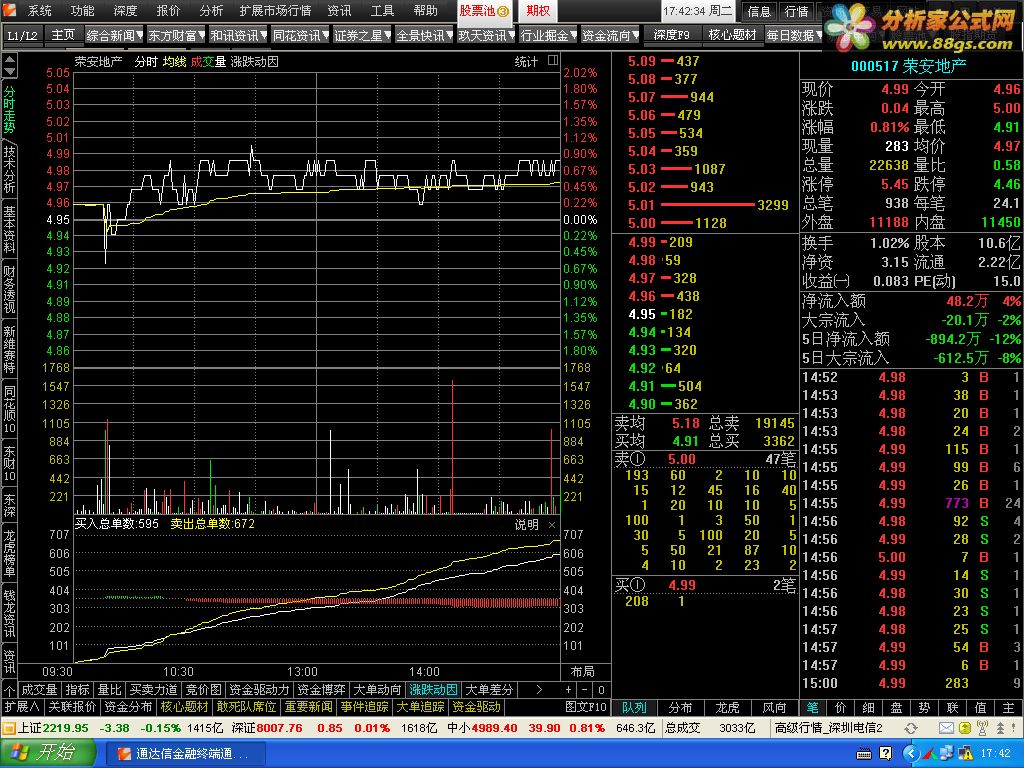The width and height of the screenshot is (1024, 768).
Task: Switch to the 期权 tab
Action: pyautogui.click(x=538, y=10)
